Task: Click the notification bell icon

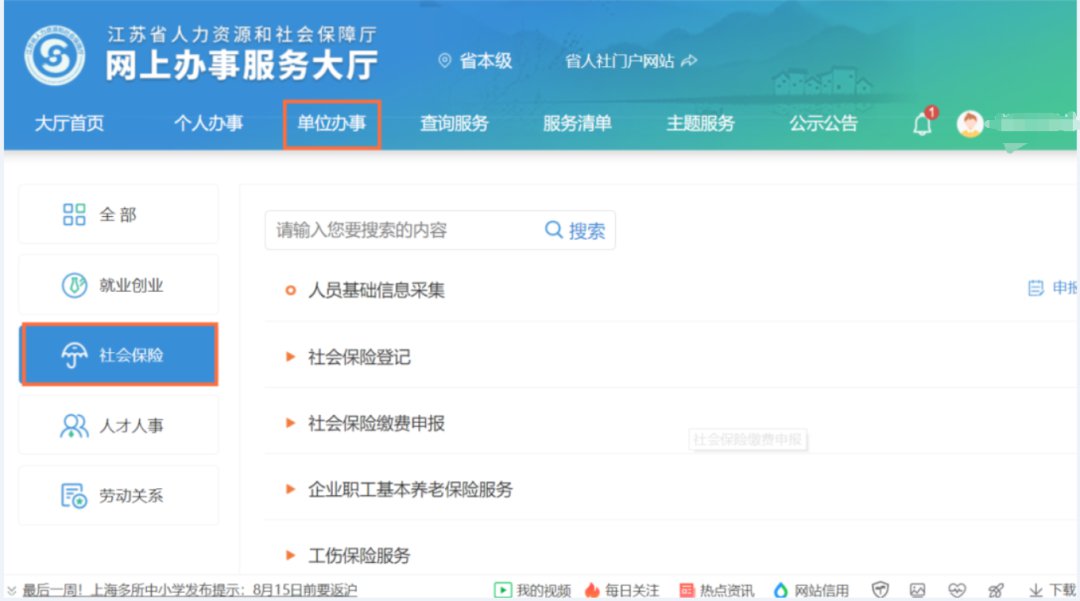Action: tap(922, 125)
